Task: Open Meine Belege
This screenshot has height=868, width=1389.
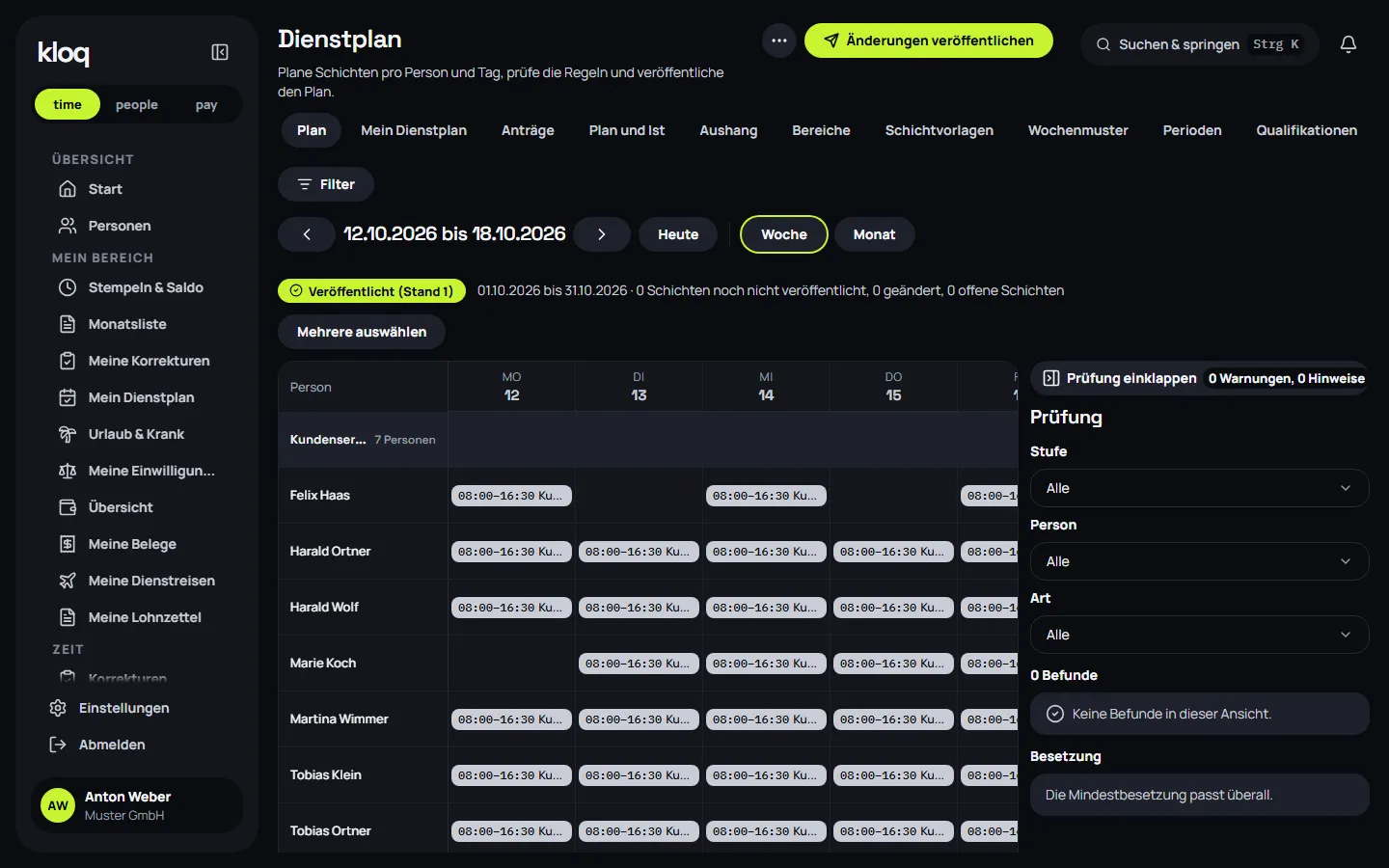Action: tap(137, 544)
